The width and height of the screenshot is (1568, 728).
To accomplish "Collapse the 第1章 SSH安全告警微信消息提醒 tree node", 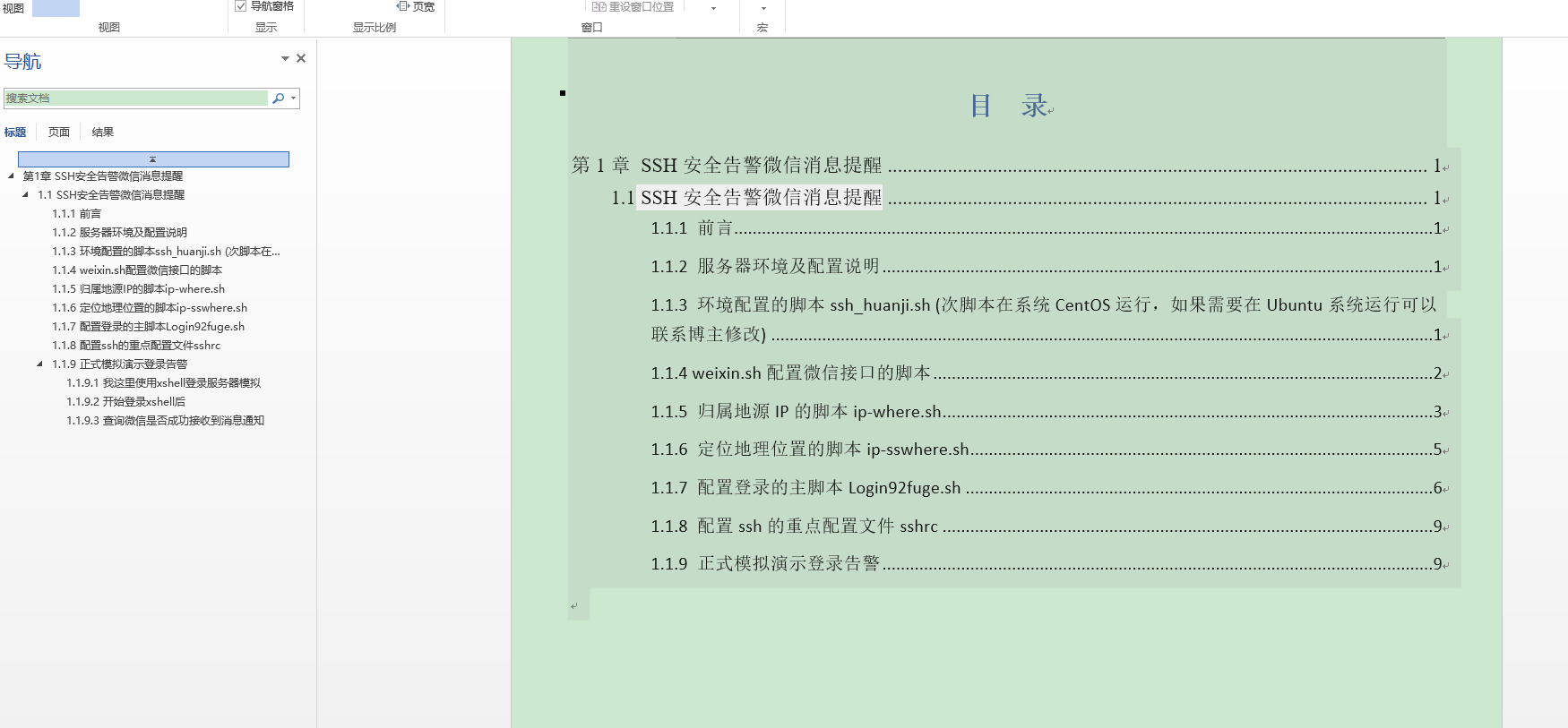I will (x=11, y=176).
